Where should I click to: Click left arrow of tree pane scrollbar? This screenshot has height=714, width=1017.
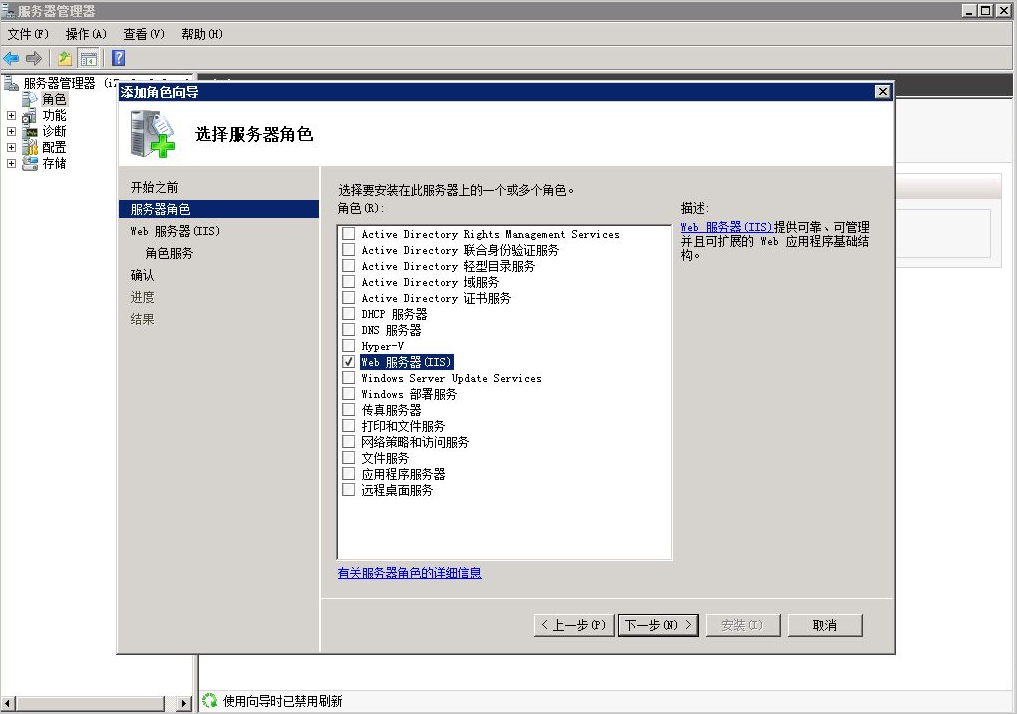click(x=8, y=703)
